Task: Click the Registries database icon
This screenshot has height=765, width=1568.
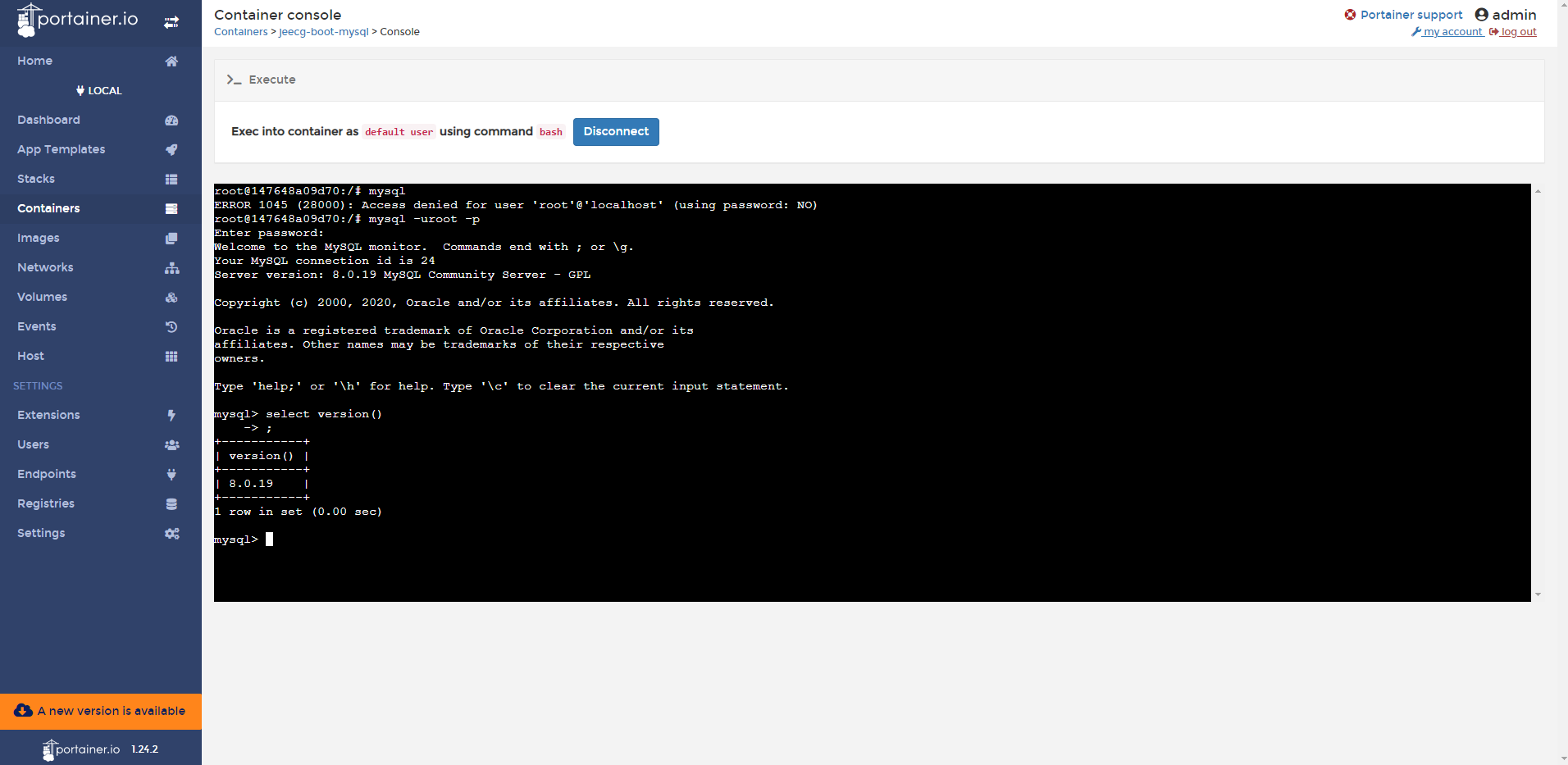Action: coord(171,504)
